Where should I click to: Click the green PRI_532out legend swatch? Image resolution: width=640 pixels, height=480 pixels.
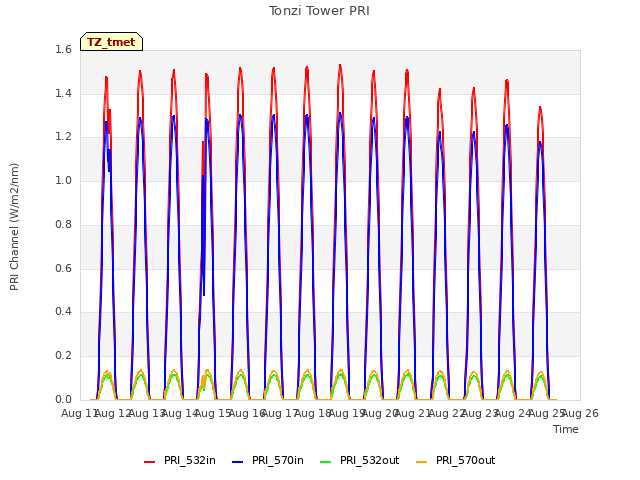[x=326, y=462]
